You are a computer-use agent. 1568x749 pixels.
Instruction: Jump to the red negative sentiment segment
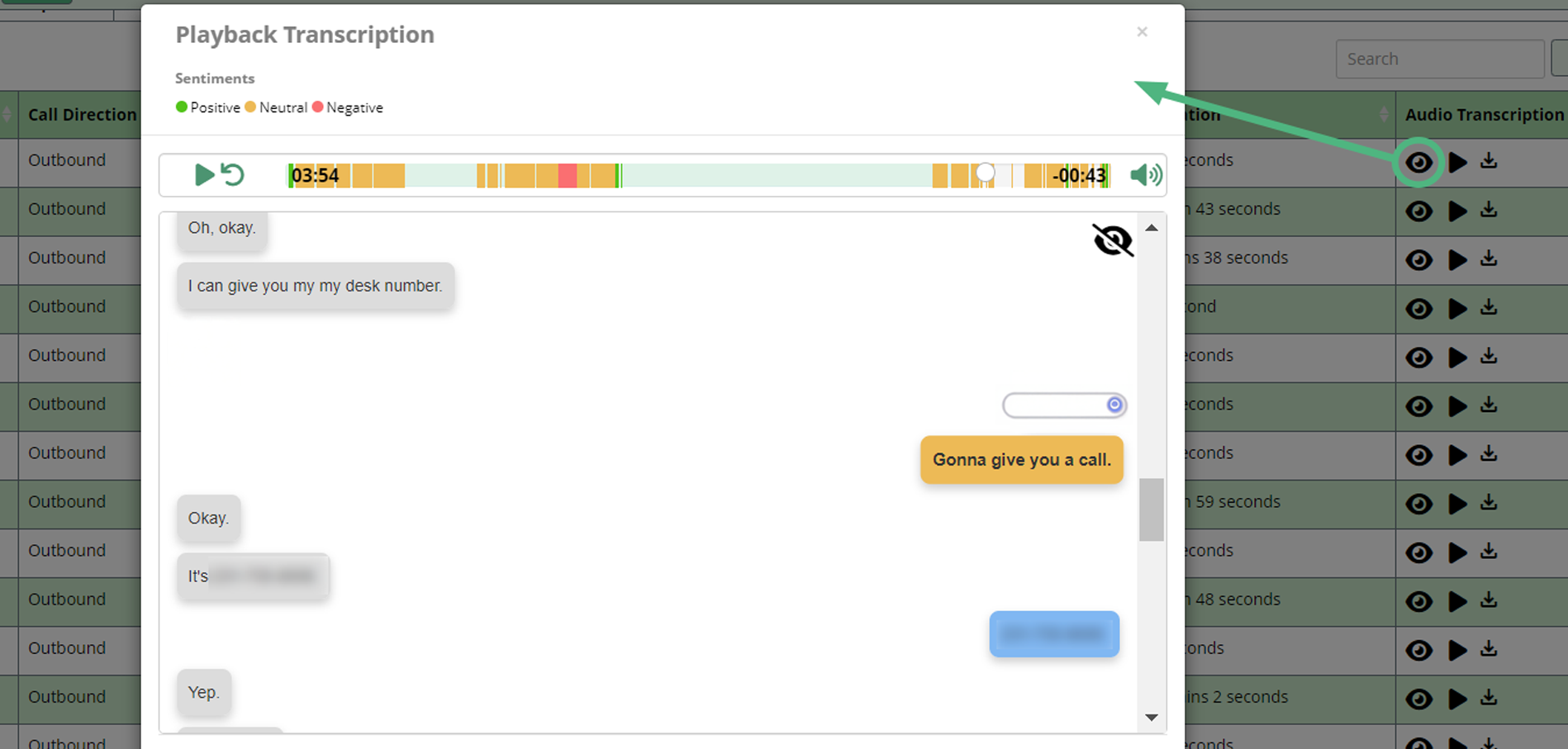pyautogui.click(x=568, y=175)
